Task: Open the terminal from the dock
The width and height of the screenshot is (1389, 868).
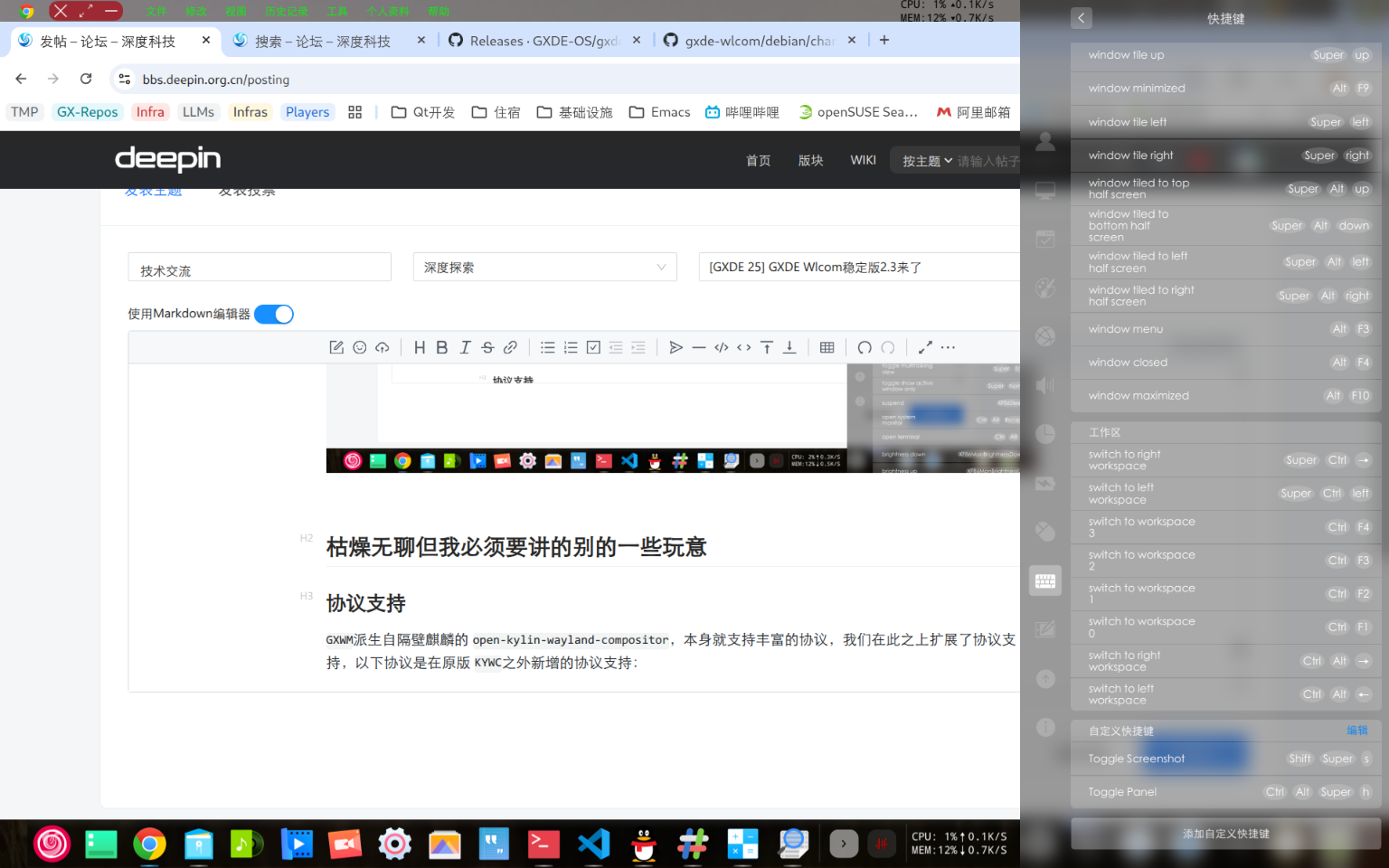Action: 543,844
